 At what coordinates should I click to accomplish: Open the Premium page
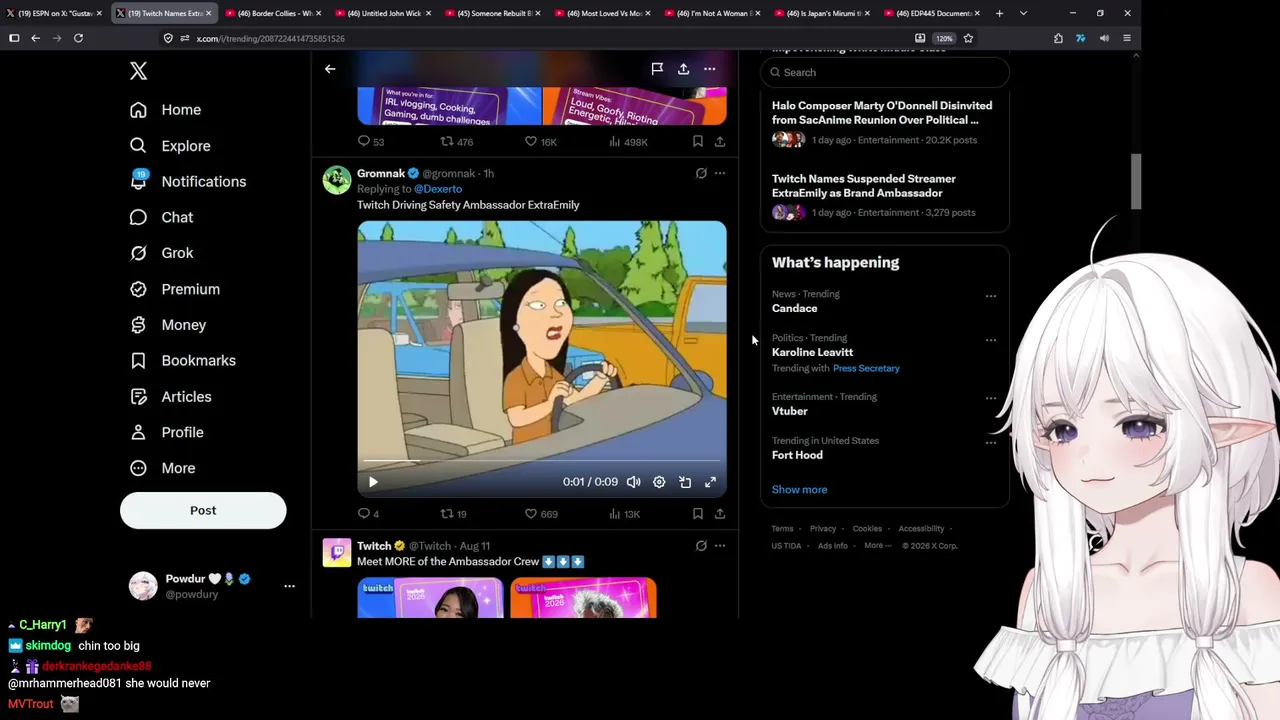(175, 289)
